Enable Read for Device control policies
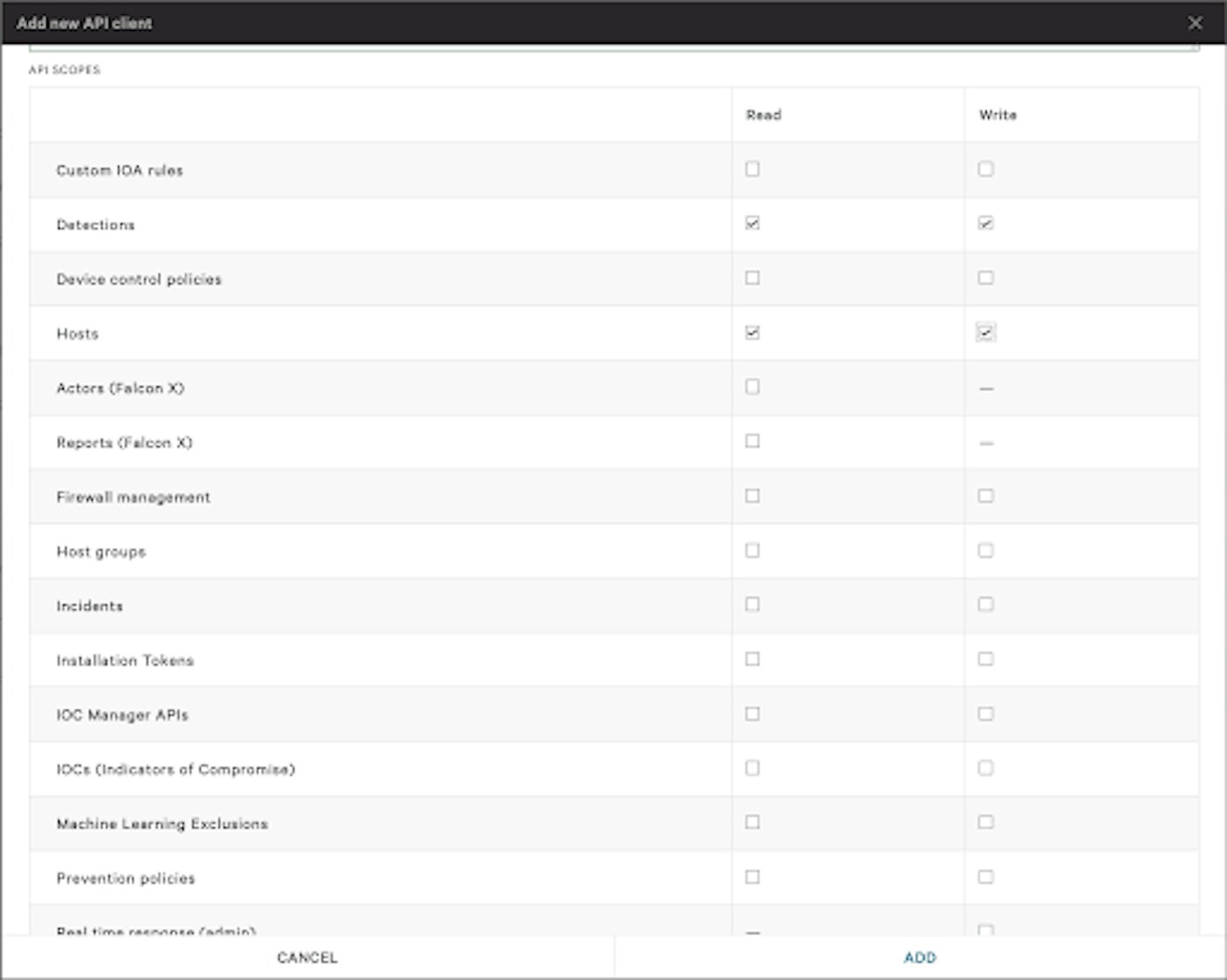1227x980 pixels. (x=752, y=278)
